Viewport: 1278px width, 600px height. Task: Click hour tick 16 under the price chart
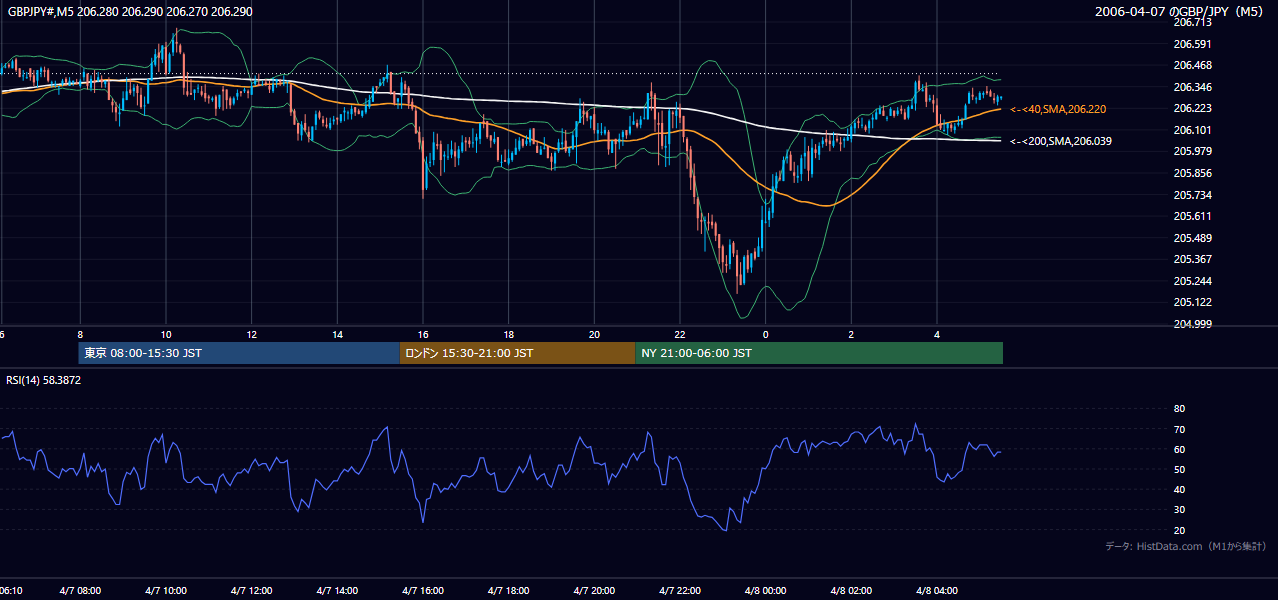pyautogui.click(x=423, y=334)
